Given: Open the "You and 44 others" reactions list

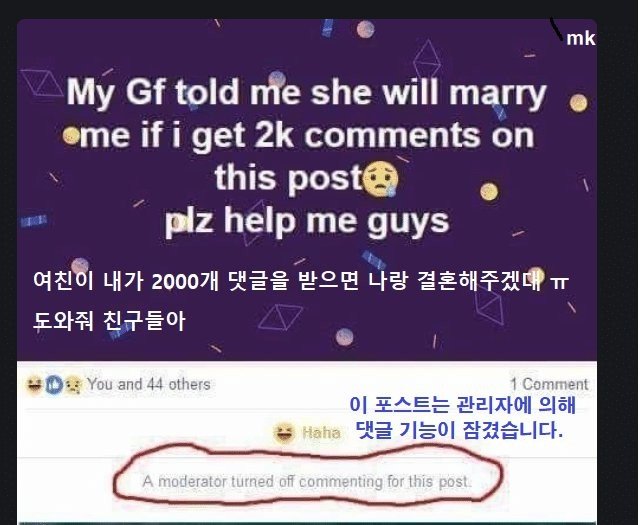Looking at the screenshot, I should (x=149, y=384).
